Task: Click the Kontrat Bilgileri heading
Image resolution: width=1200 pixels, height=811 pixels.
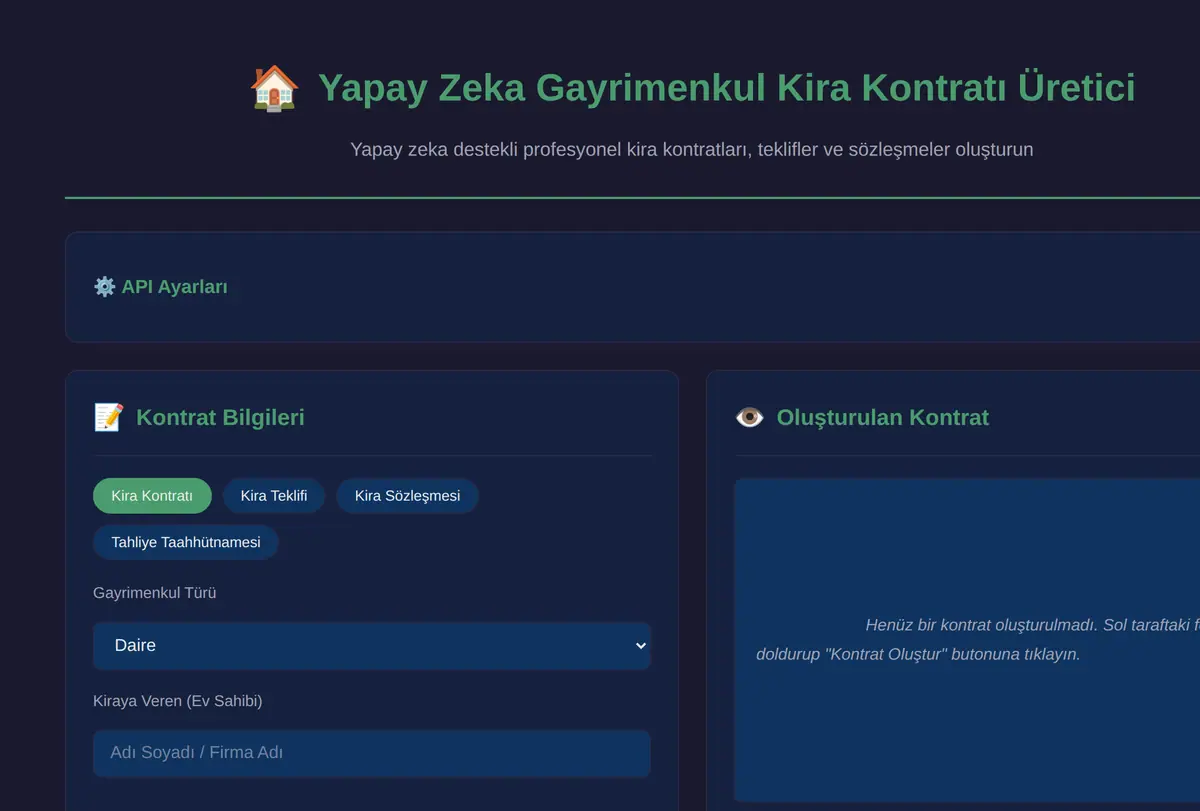Action: pyautogui.click(x=220, y=417)
